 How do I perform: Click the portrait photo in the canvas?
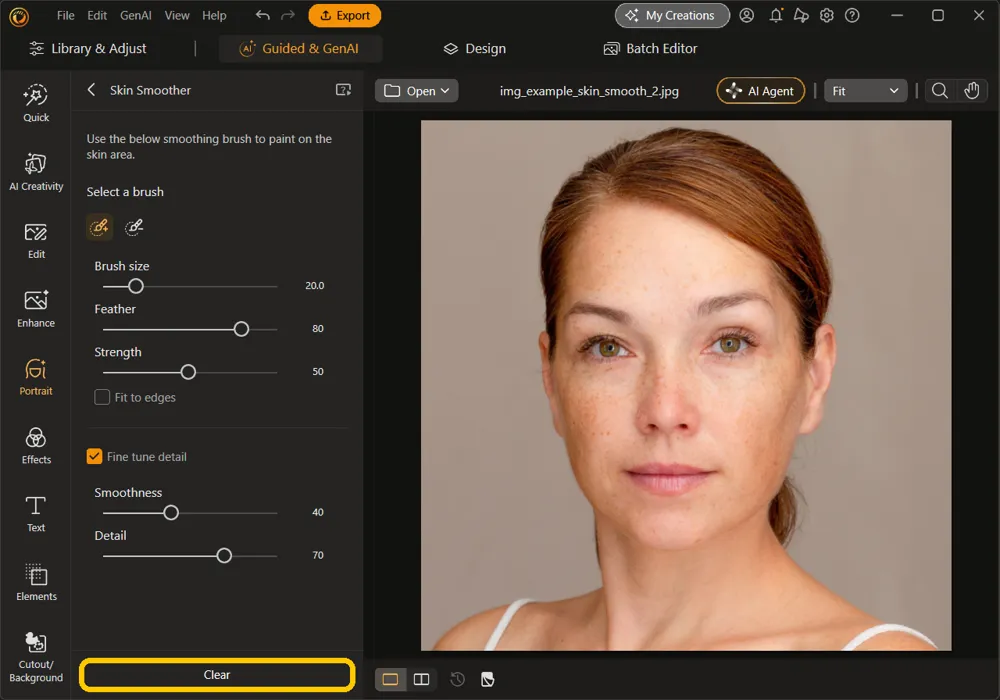point(686,386)
